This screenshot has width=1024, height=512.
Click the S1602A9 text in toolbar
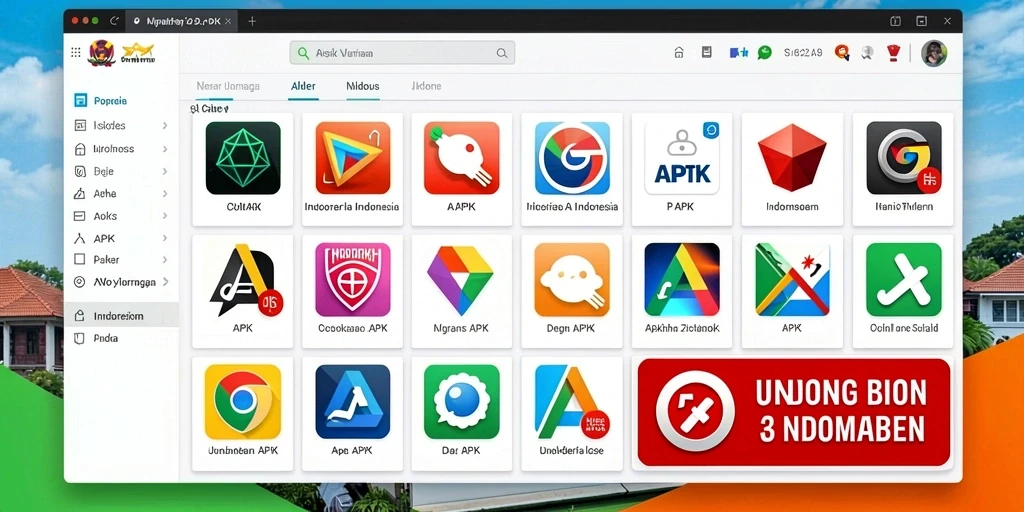tap(803, 53)
